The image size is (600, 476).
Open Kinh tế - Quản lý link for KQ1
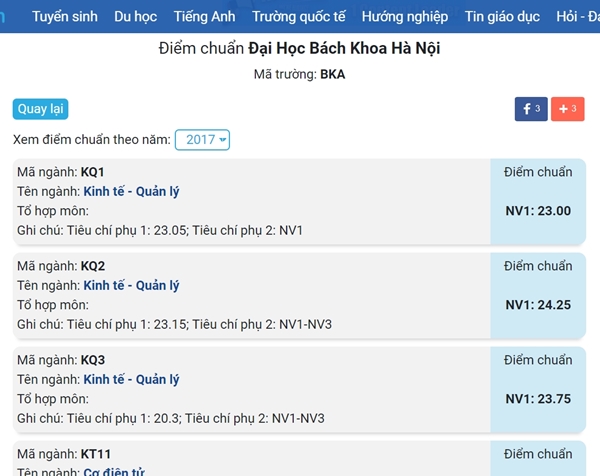131,191
